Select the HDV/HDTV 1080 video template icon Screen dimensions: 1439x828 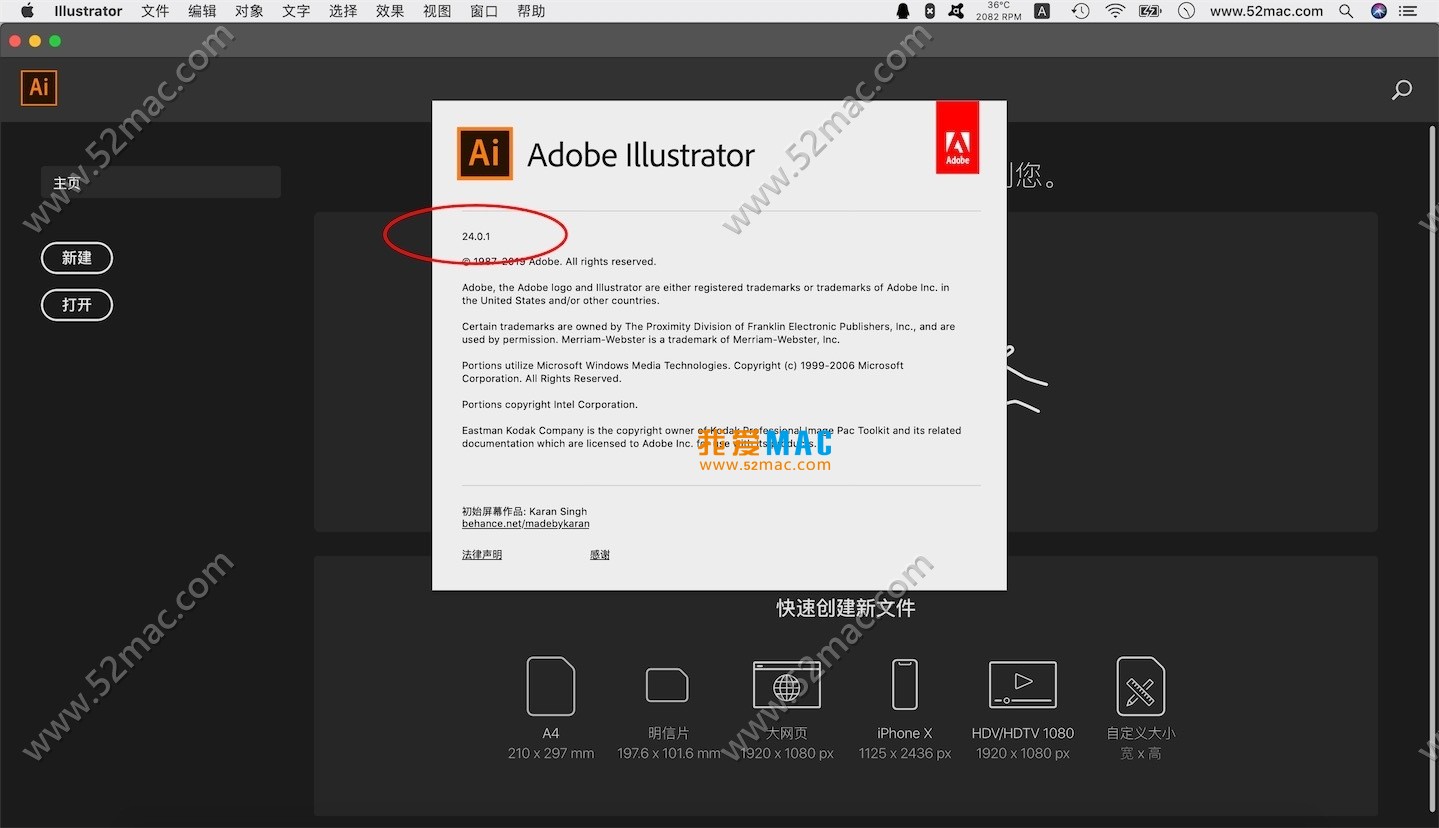coord(1021,685)
